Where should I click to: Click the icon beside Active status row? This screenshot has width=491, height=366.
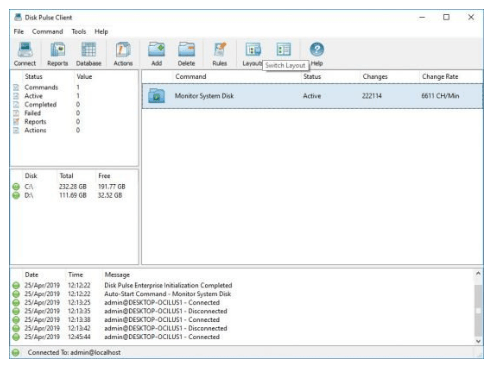click(16, 96)
